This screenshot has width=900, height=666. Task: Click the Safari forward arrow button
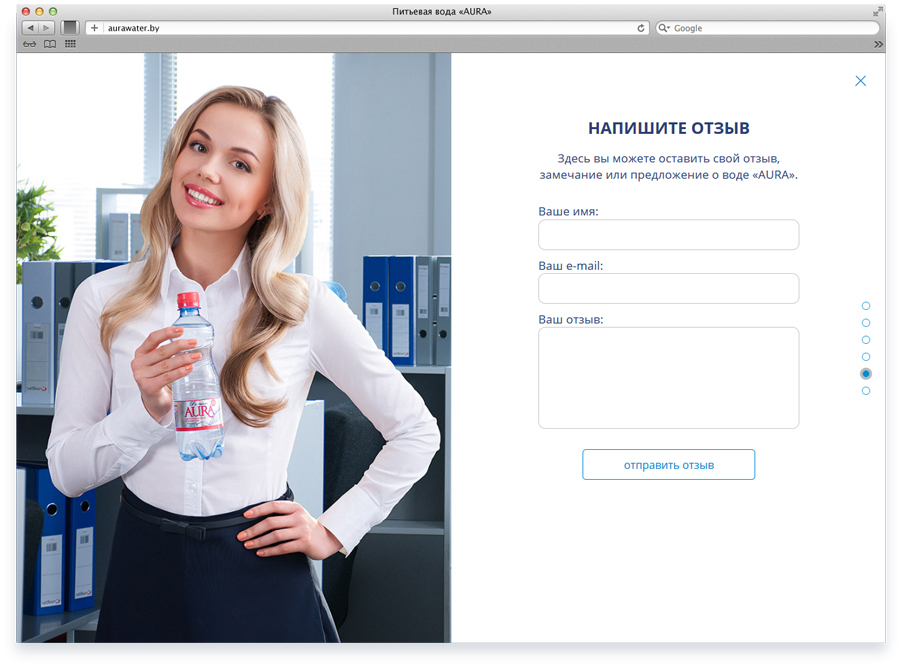pyautogui.click(x=46, y=28)
